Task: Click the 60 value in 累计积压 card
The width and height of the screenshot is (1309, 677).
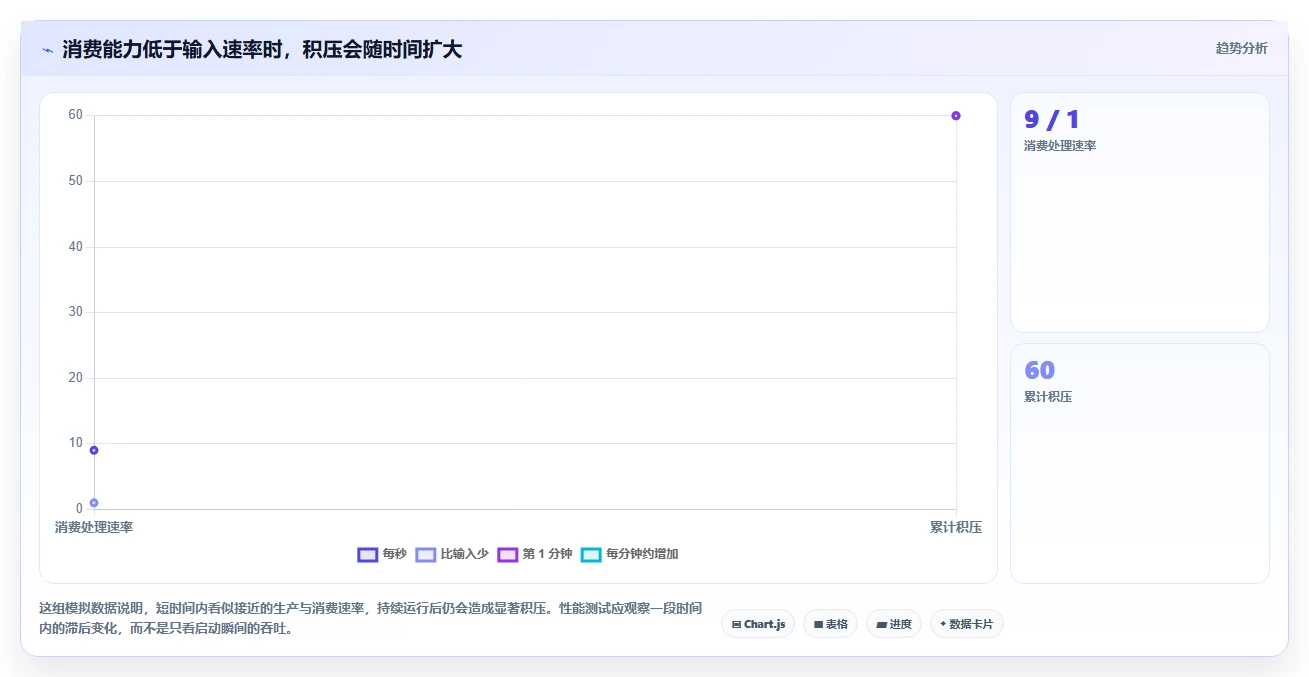Action: coord(1040,370)
